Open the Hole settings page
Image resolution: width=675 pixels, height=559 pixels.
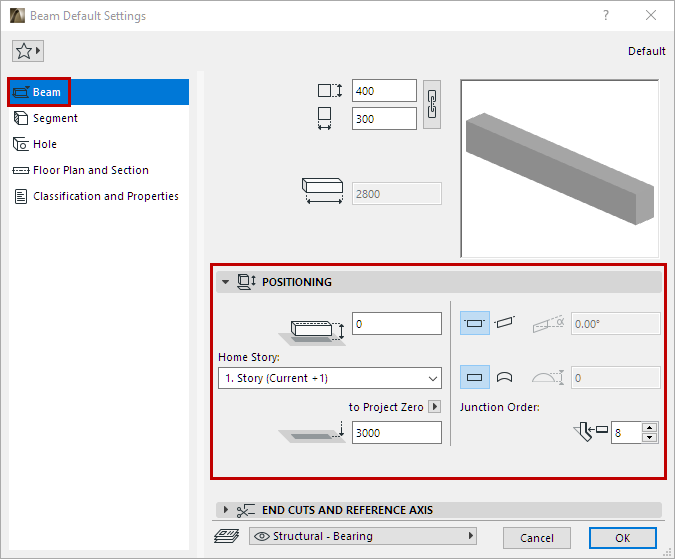tap(99, 144)
